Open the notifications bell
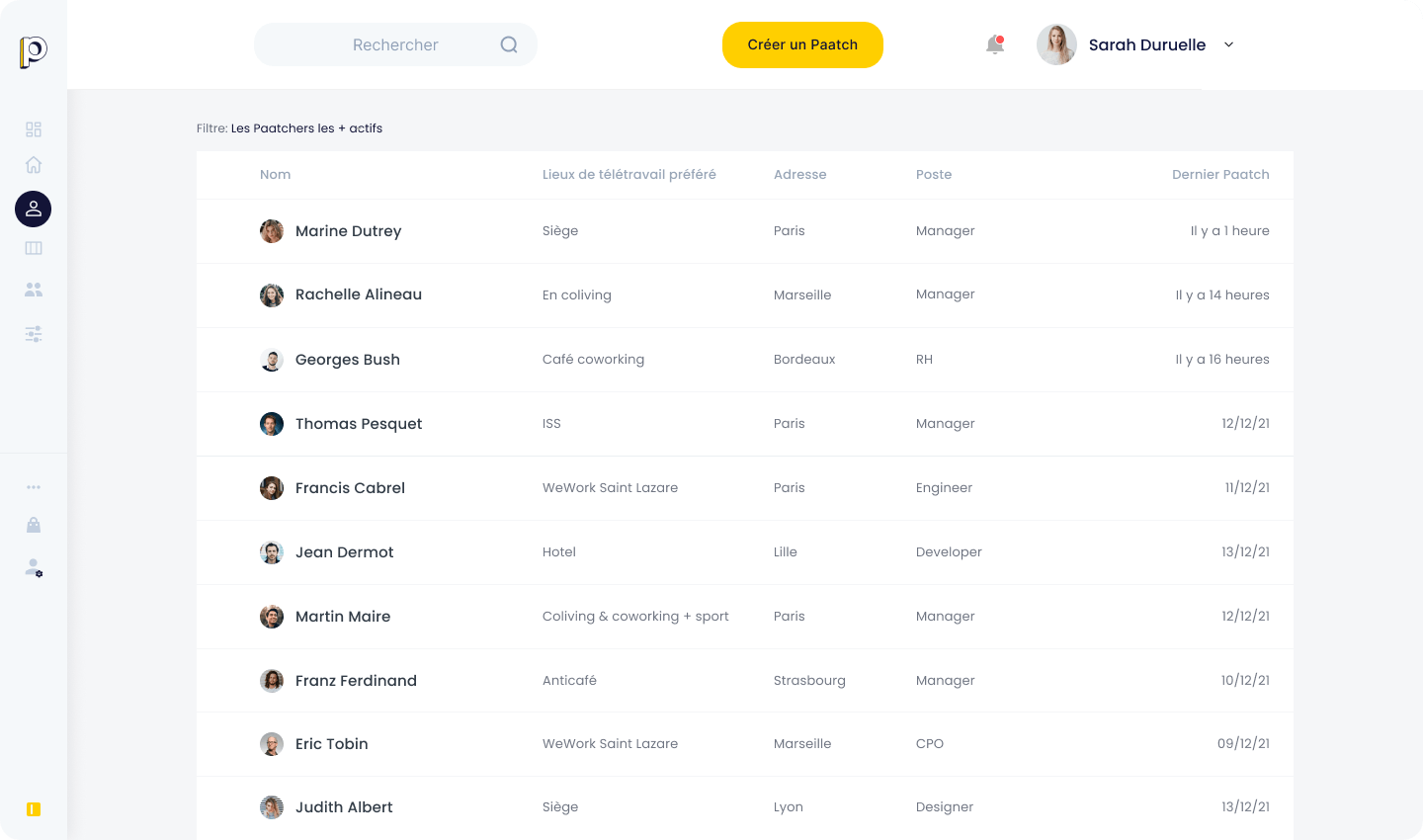Image resolution: width=1423 pixels, height=840 pixels. (x=995, y=44)
